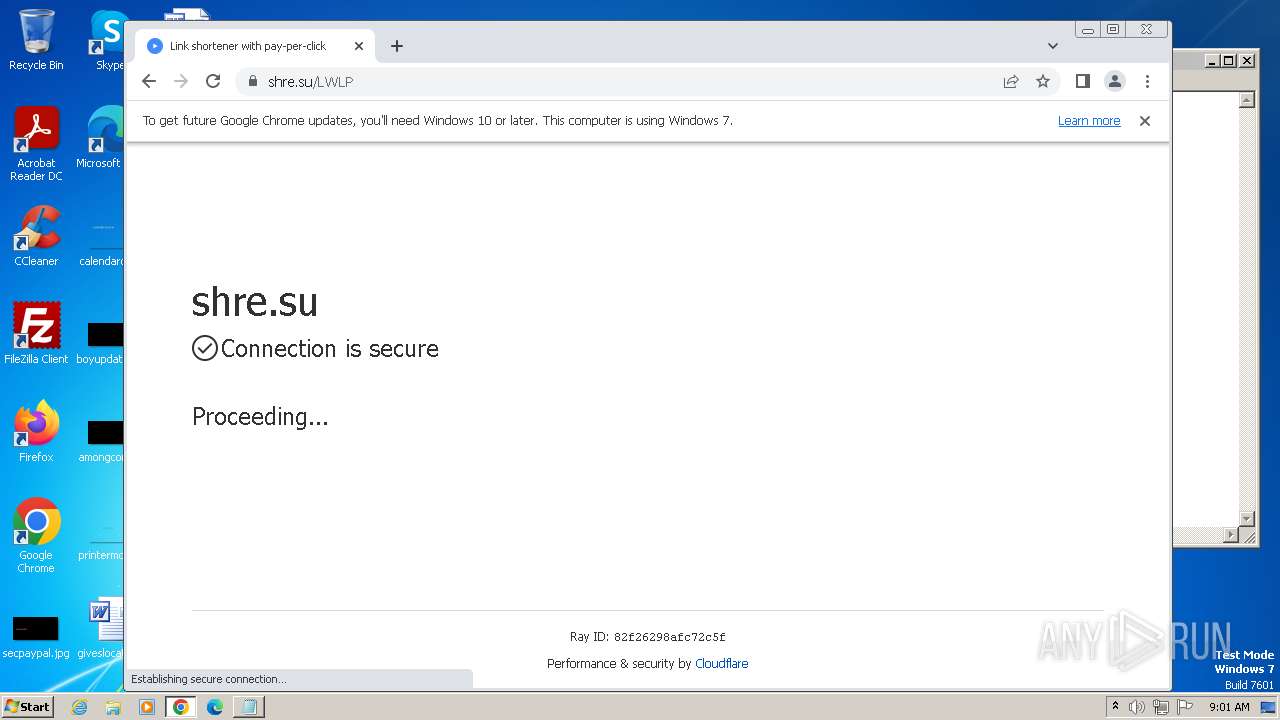1280x720 pixels.
Task: Select the secpaypal.jpg desktop file
Action: point(36,638)
